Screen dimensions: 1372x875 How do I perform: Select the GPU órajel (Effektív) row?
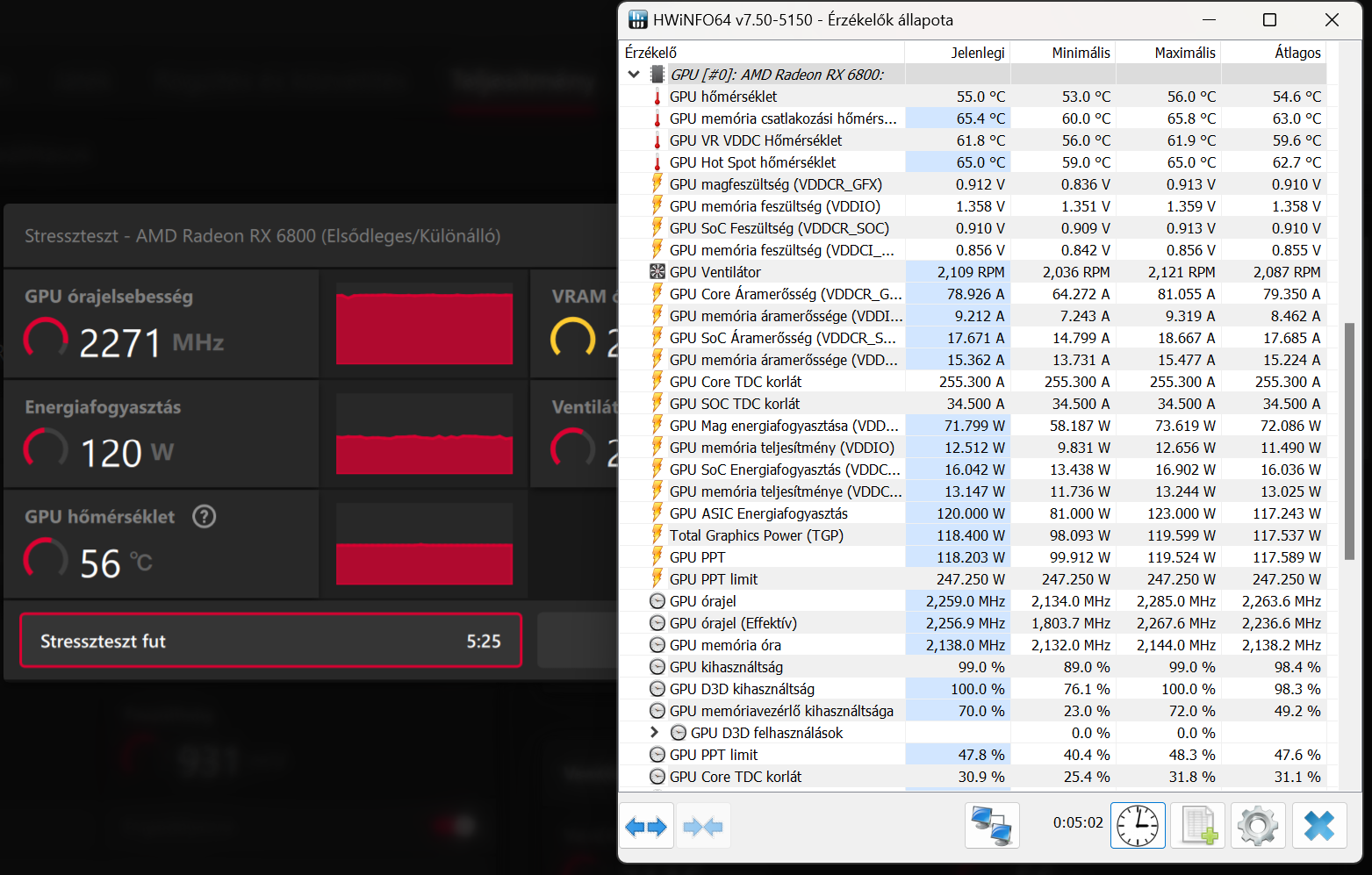(x=973, y=623)
